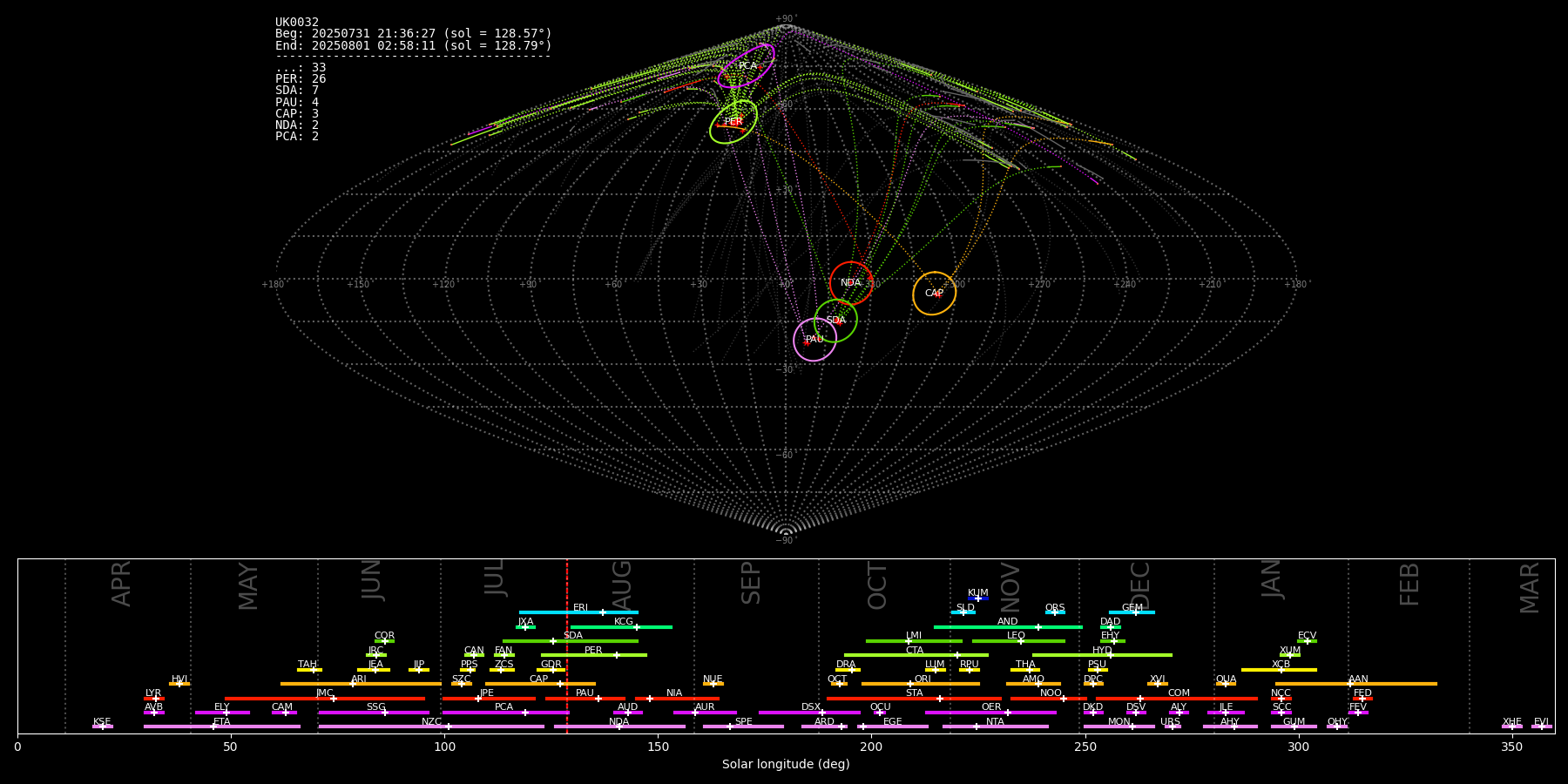Click the +150 longitude label on equator

[358, 284]
